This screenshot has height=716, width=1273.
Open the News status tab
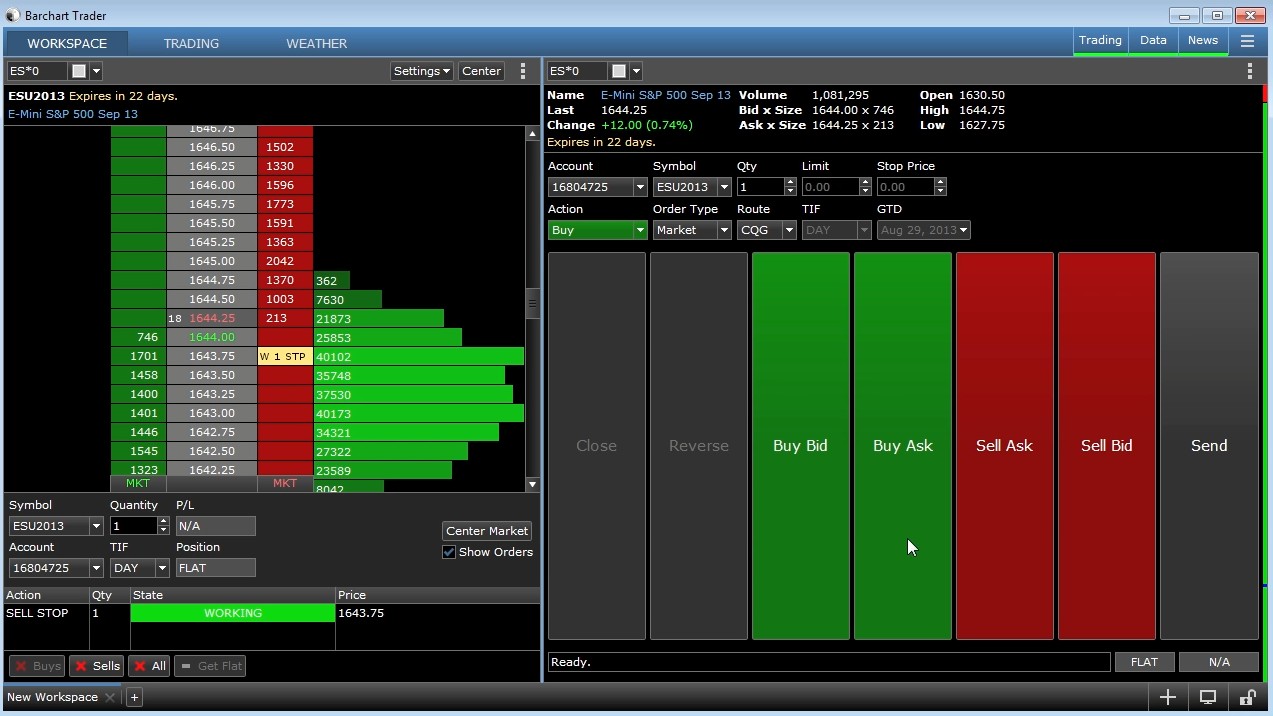(x=1203, y=41)
